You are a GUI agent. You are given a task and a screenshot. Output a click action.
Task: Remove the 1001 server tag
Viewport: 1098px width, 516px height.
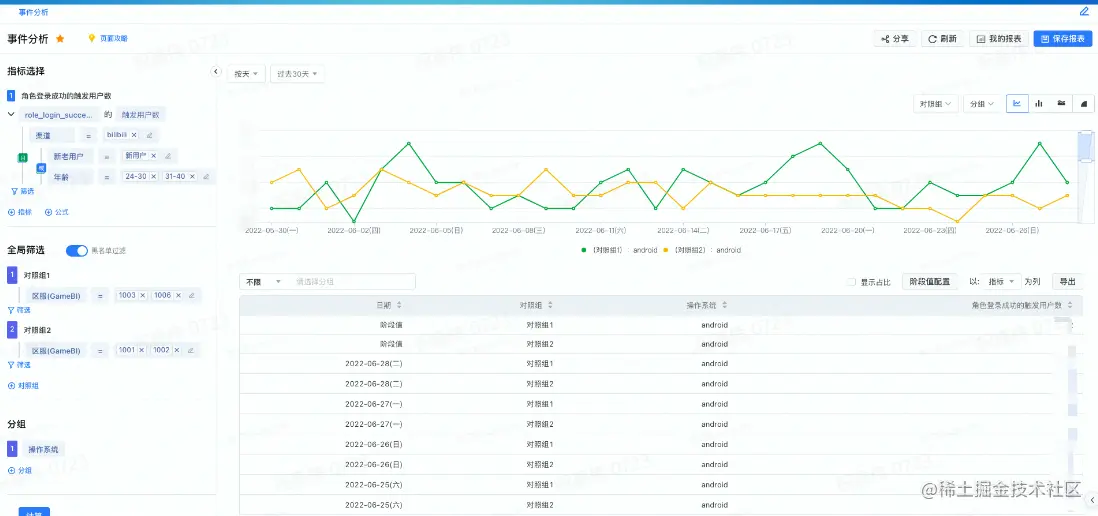(141, 350)
